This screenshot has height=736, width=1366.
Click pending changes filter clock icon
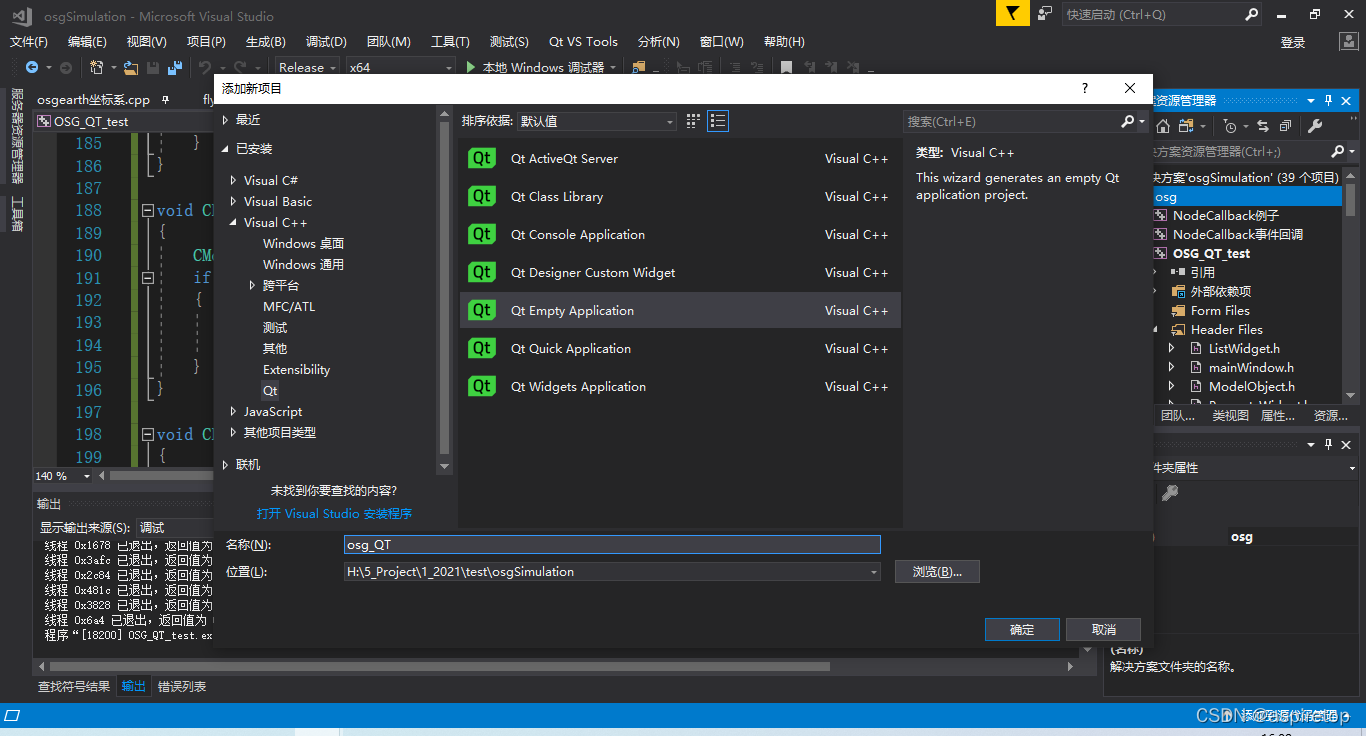(1230, 126)
